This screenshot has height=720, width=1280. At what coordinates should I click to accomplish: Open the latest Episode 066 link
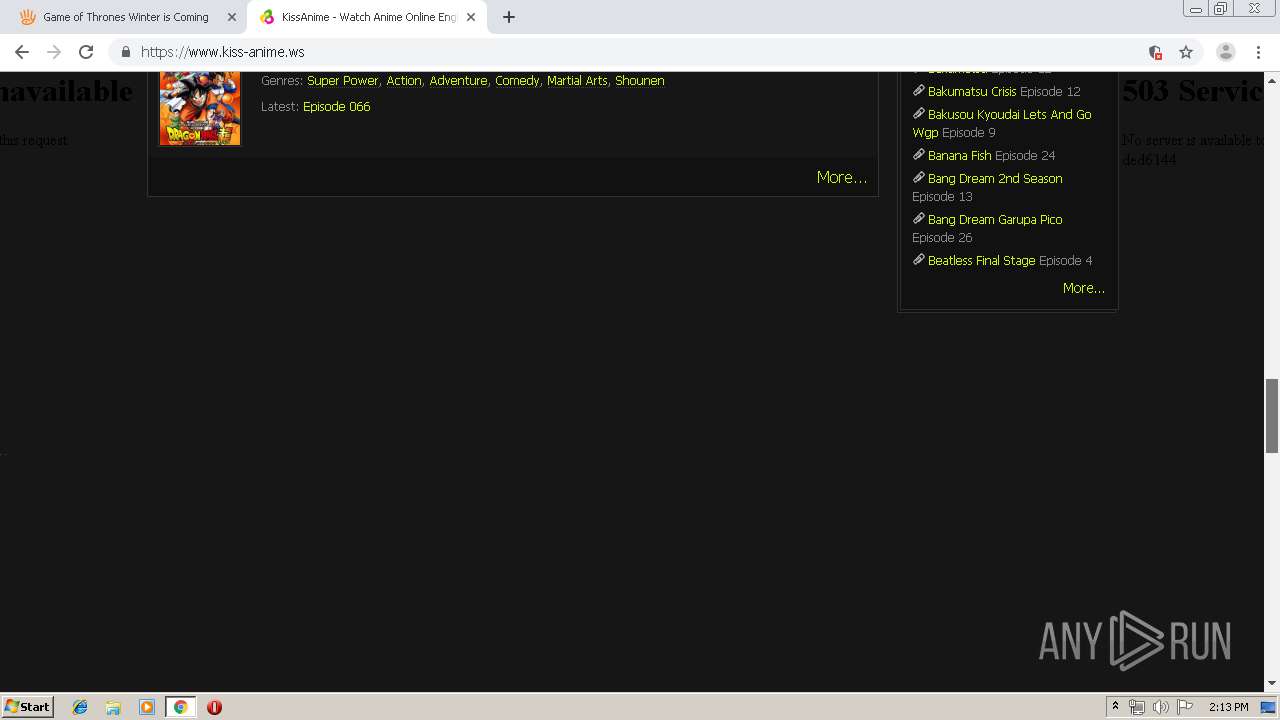click(x=337, y=107)
